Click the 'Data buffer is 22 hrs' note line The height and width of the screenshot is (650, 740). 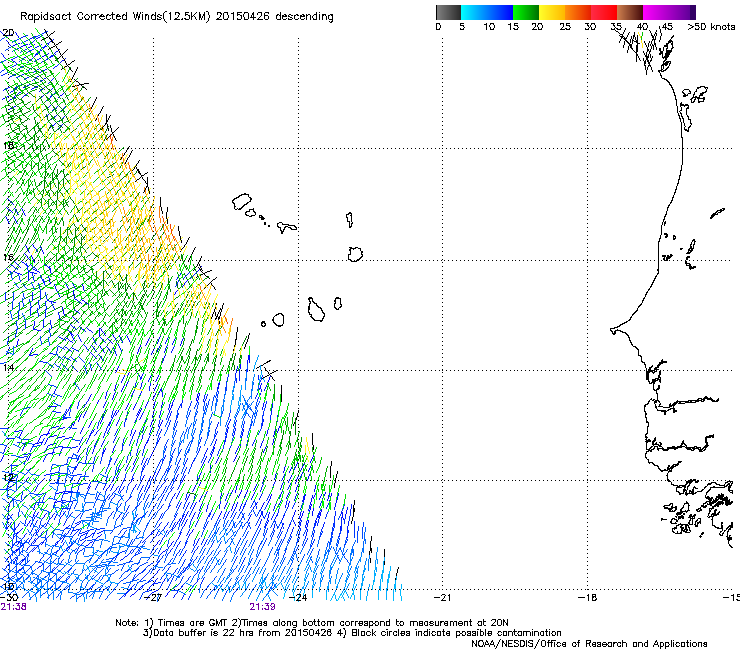[352, 633]
